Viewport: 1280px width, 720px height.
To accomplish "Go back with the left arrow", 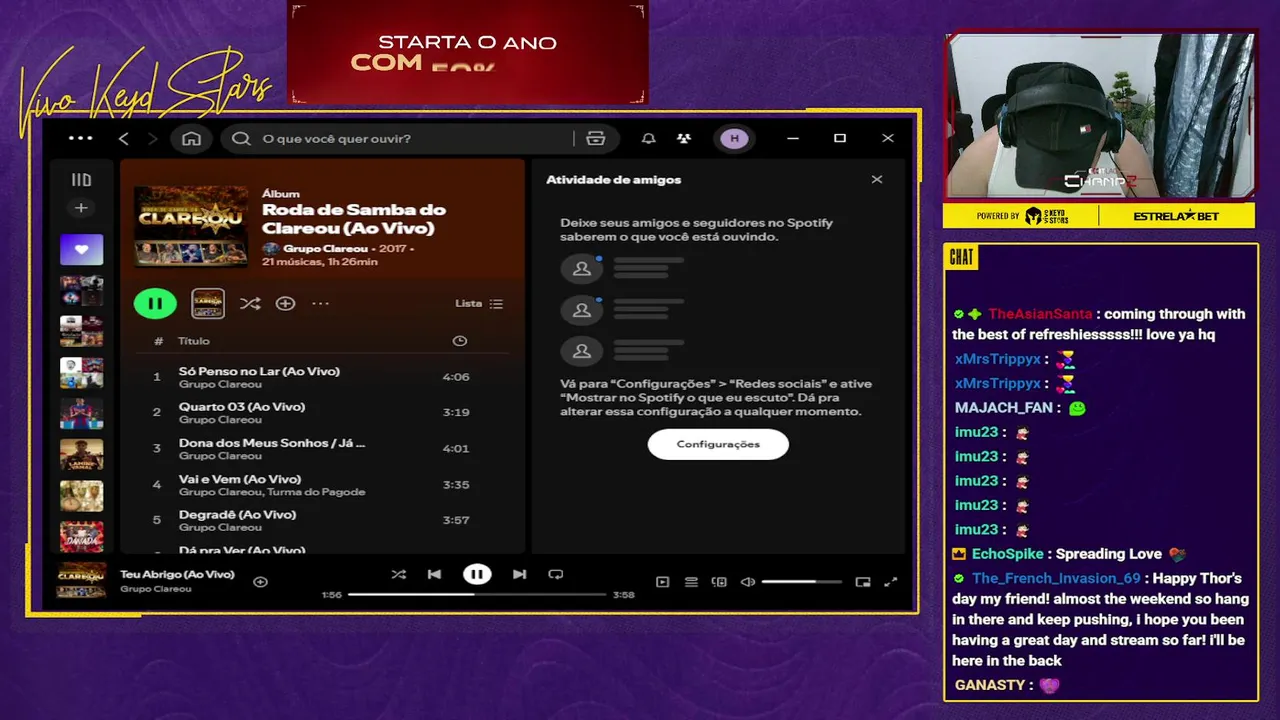I will pyautogui.click(x=124, y=139).
